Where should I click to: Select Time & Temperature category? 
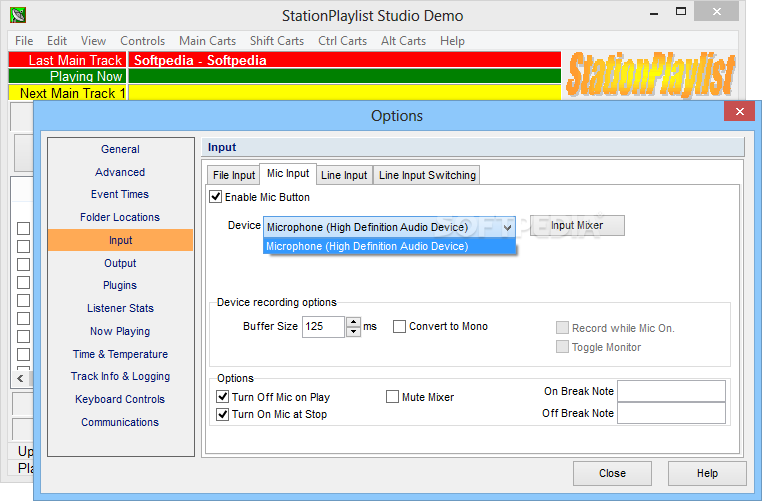coord(120,354)
